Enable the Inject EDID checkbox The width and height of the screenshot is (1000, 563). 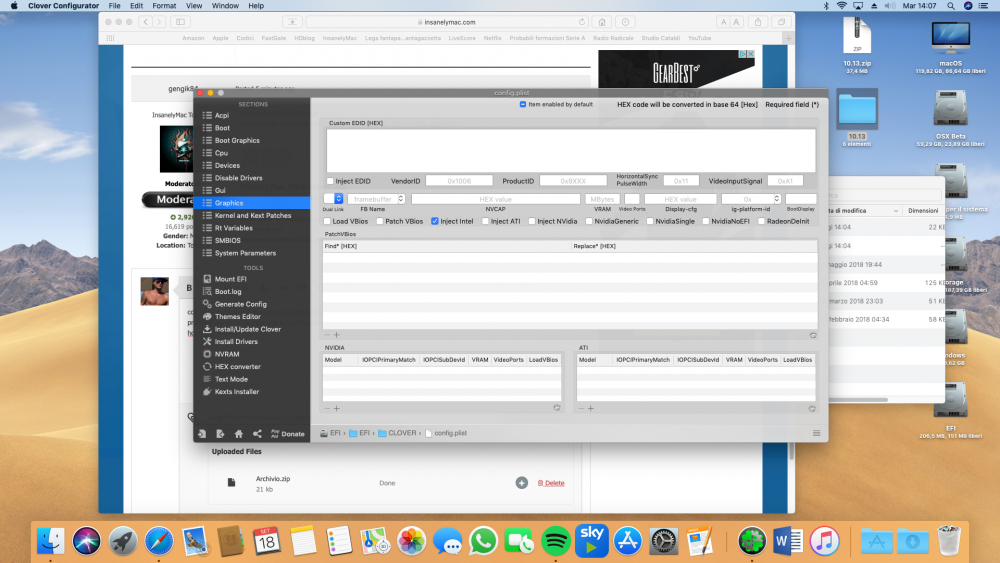pos(330,181)
